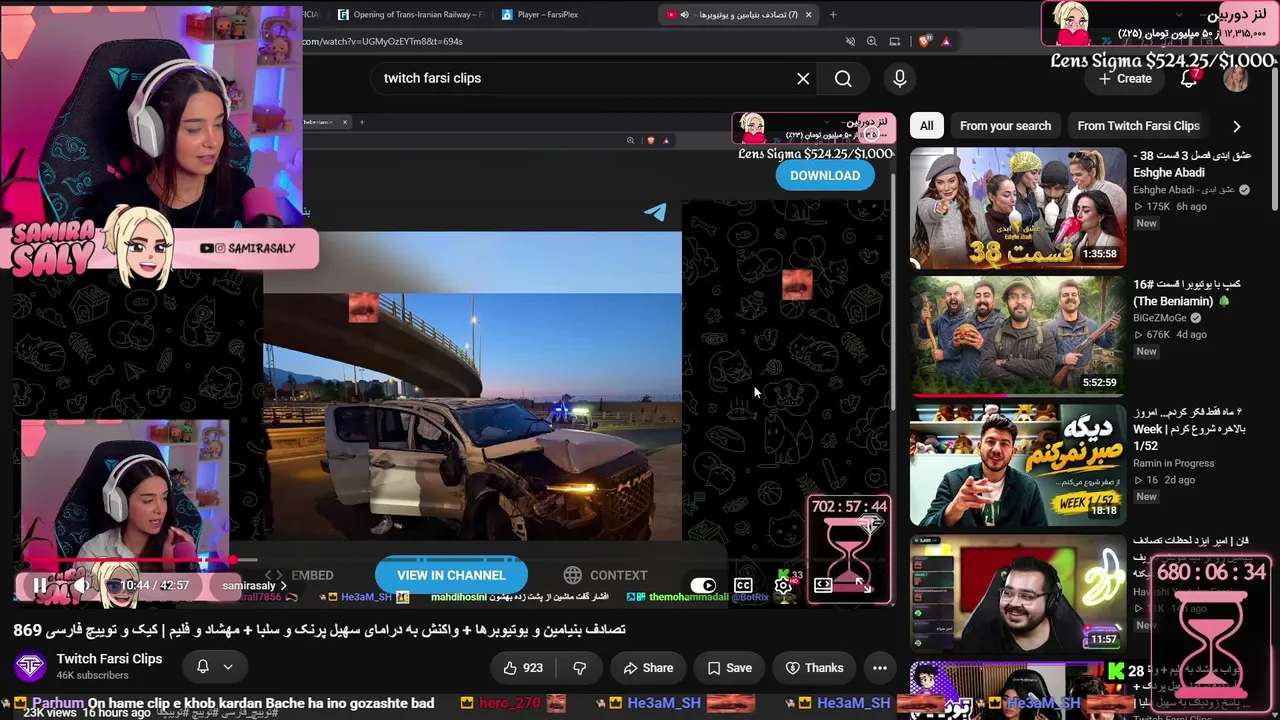Start voice search with the microphone
1280x720 pixels.
pos(900,78)
